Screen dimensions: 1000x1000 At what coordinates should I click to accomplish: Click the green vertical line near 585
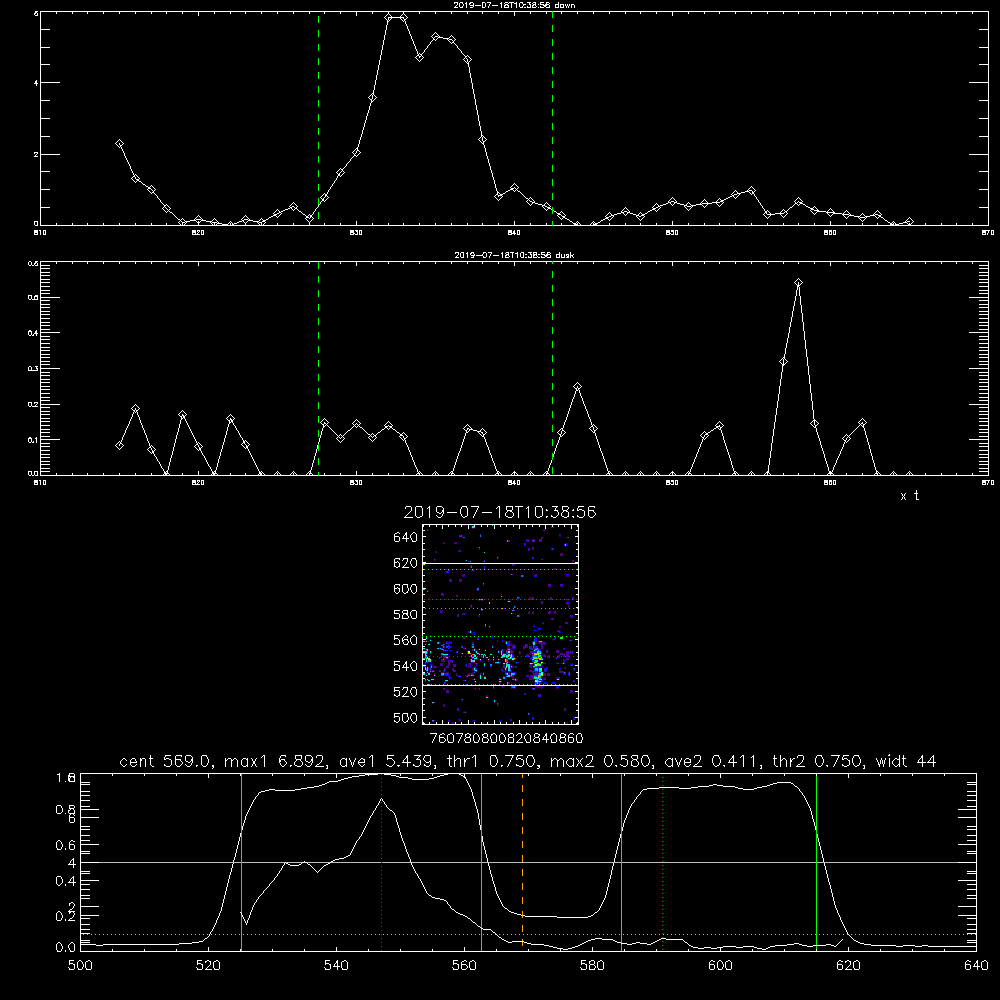pos(621,862)
